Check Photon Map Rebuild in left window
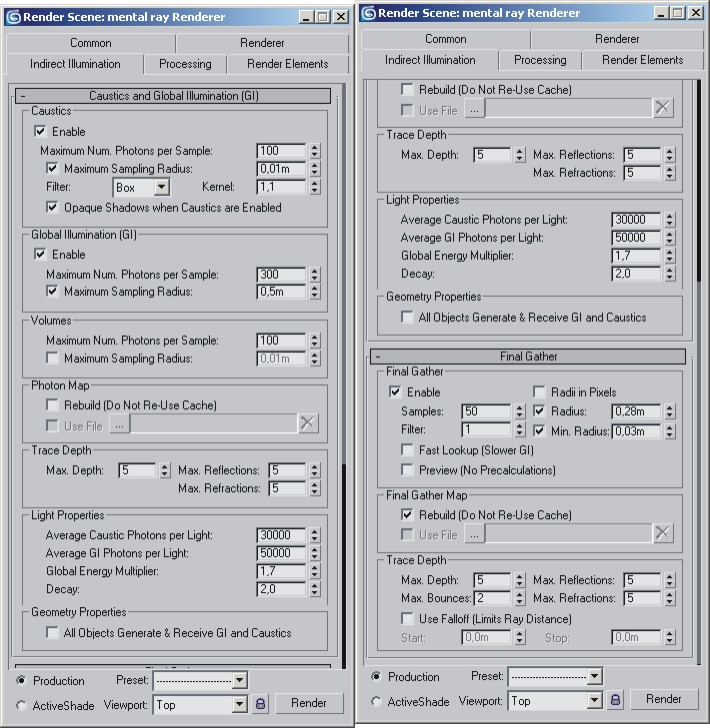 tap(52, 405)
